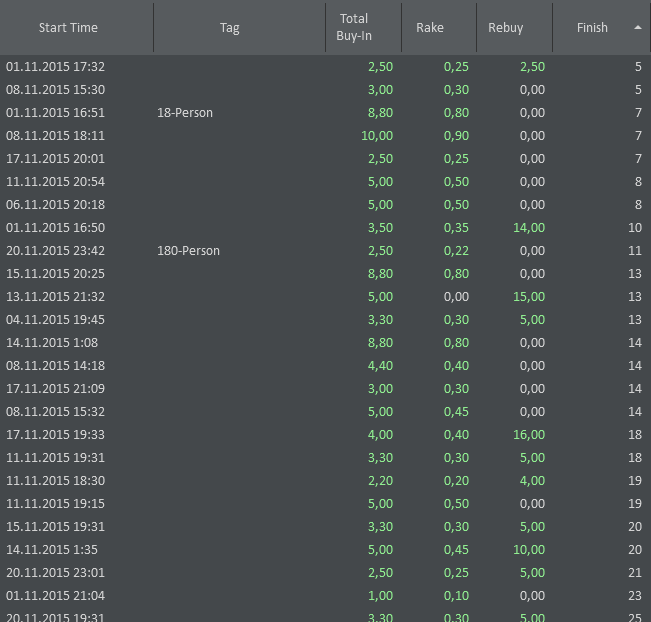Image resolution: width=651 pixels, height=622 pixels.
Task: Click the 180-Person tag cell
Action: click(x=188, y=251)
